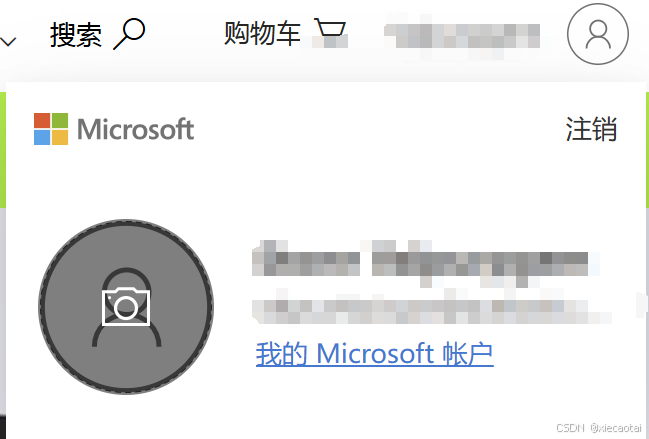Click the large gray profile photo circle
The height and width of the screenshot is (439, 649).
126,307
